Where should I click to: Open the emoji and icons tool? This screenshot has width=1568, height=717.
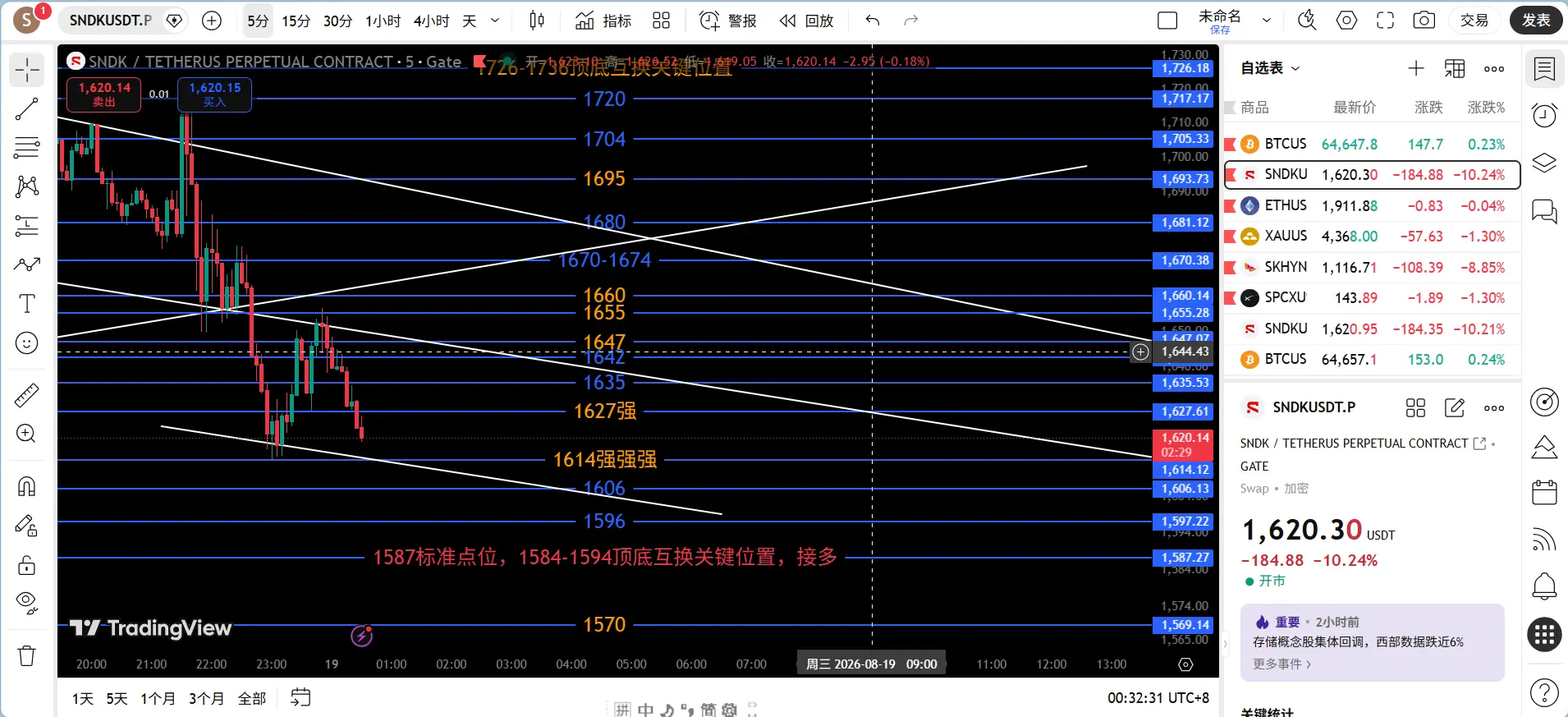(27, 342)
